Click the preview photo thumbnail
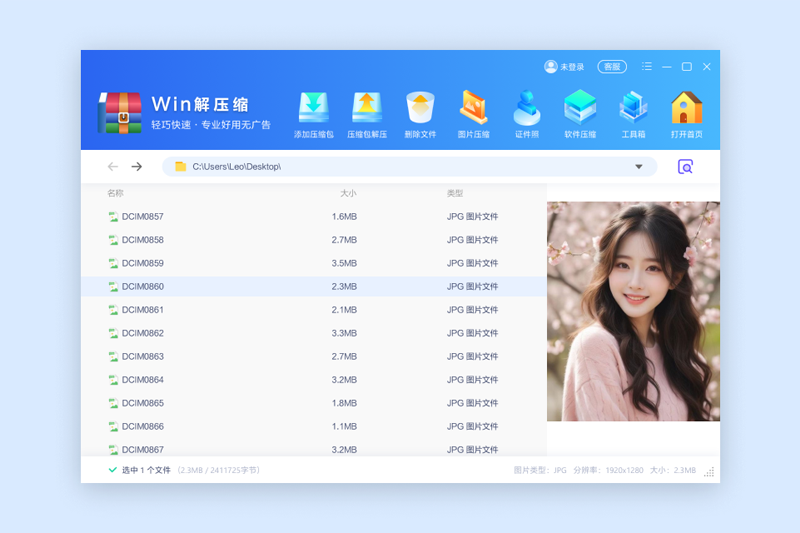 [x=633, y=311]
